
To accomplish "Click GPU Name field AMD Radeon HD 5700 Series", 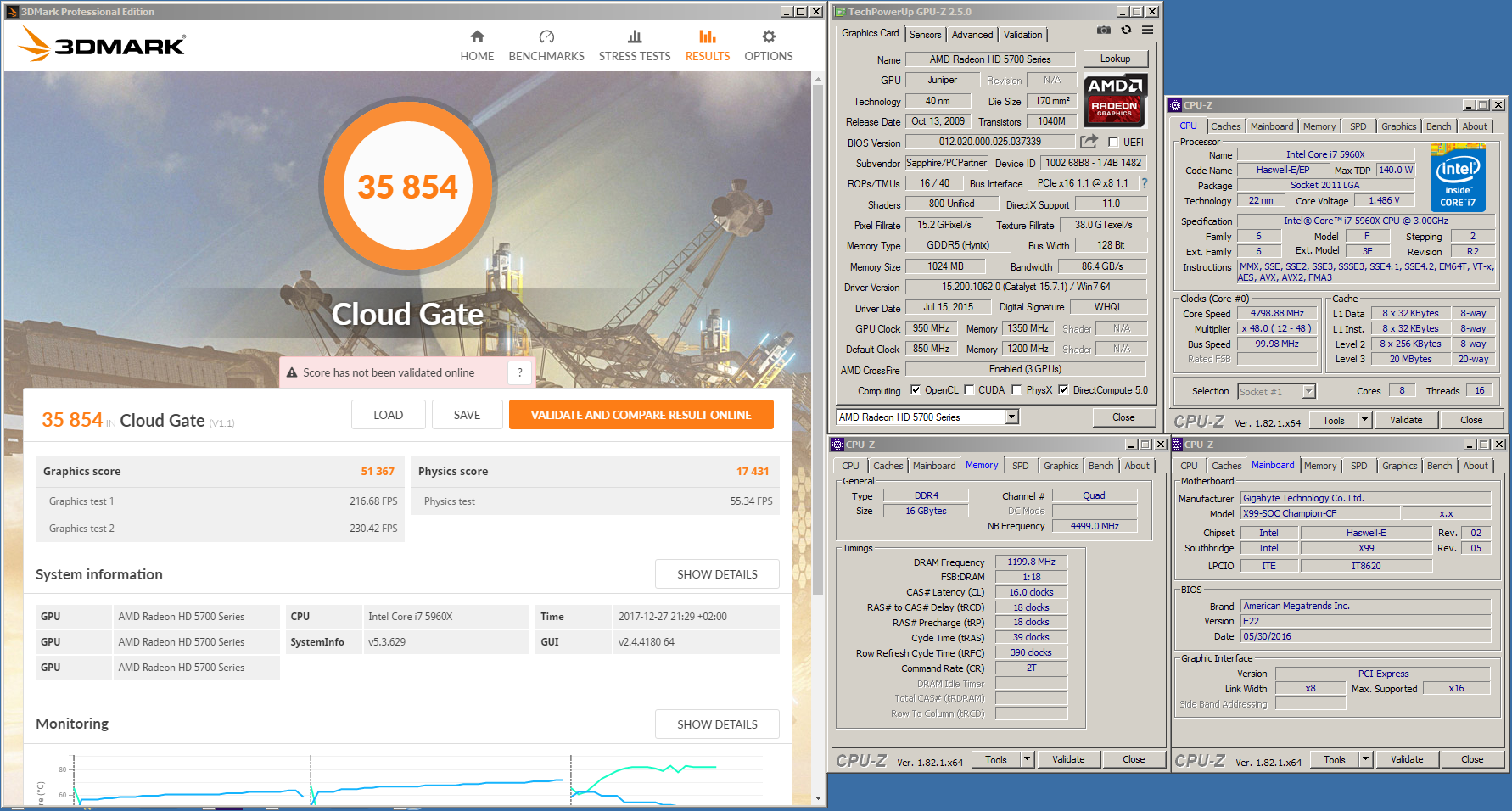I will pos(990,59).
